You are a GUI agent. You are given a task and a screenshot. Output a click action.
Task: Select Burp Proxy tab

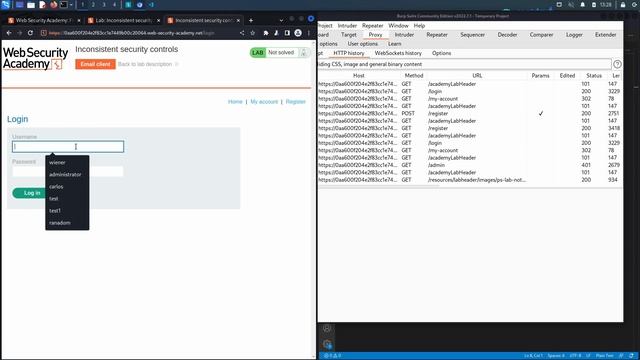(376, 35)
